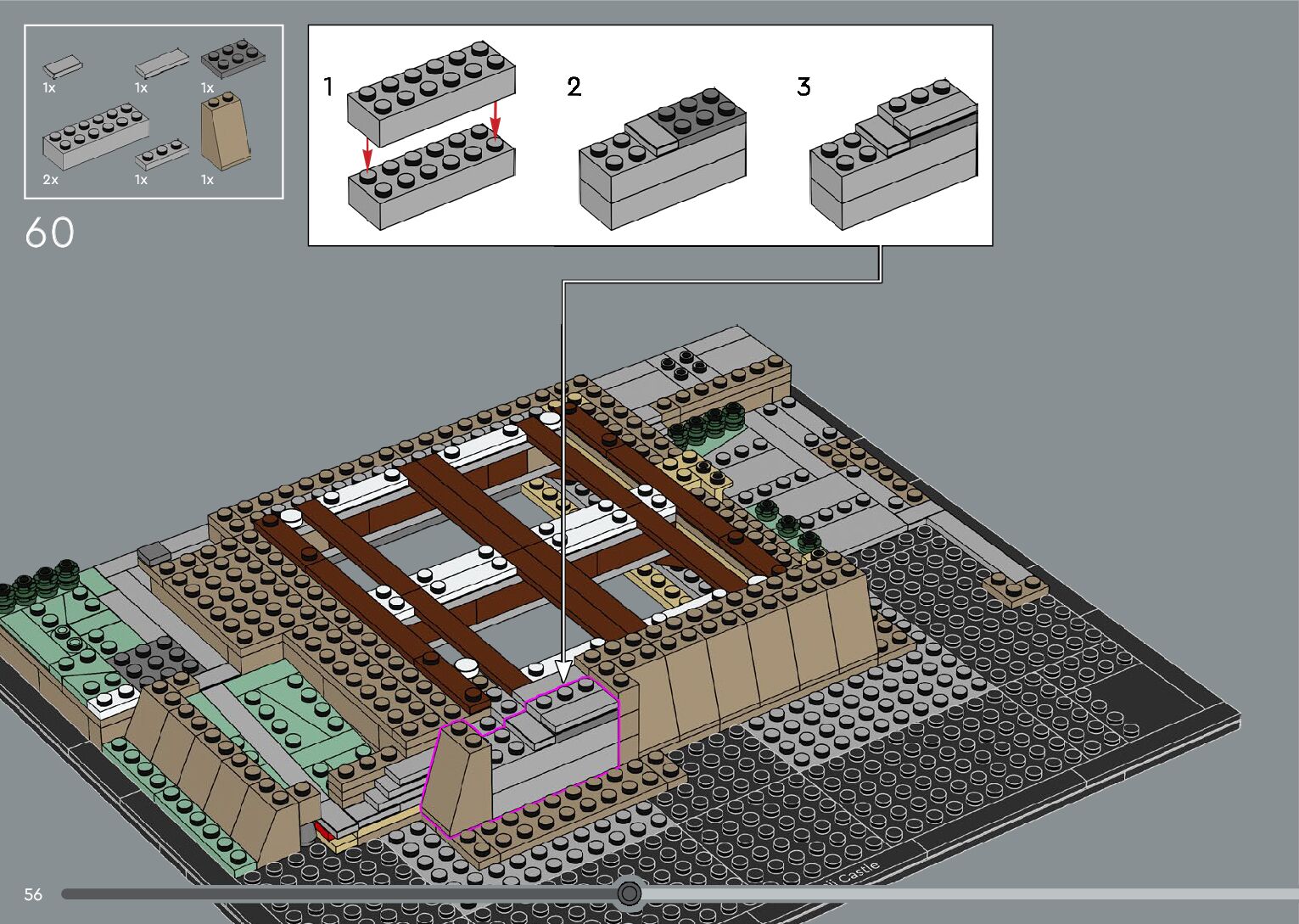
Task: Click the sub-step number 2 label
Action: [x=574, y=87]
